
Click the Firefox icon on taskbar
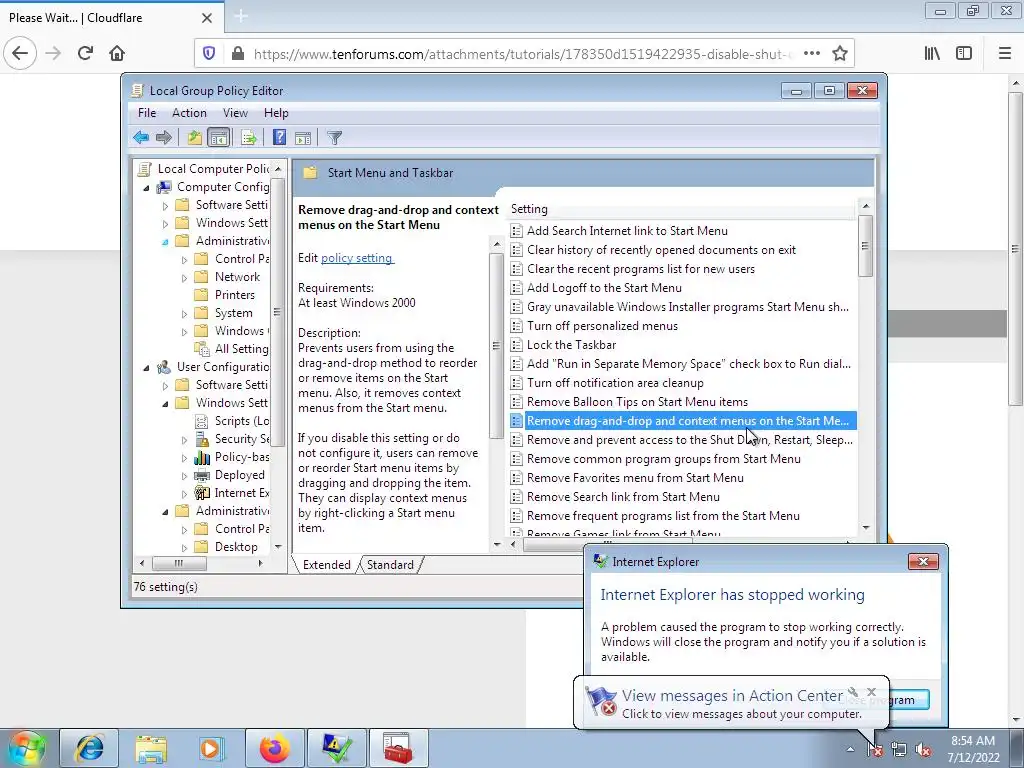point(274,748)
